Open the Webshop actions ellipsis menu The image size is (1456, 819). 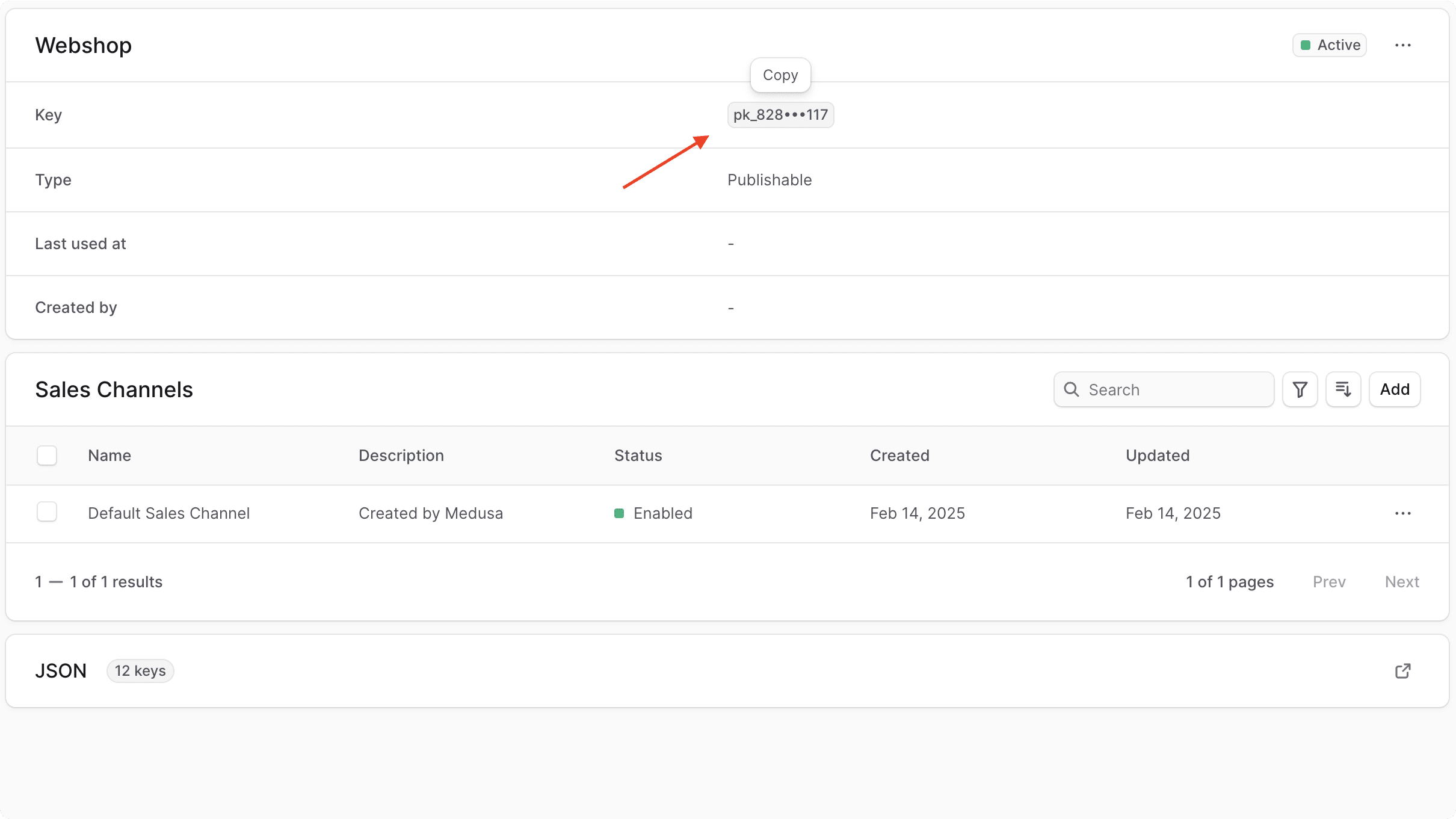1403,45
